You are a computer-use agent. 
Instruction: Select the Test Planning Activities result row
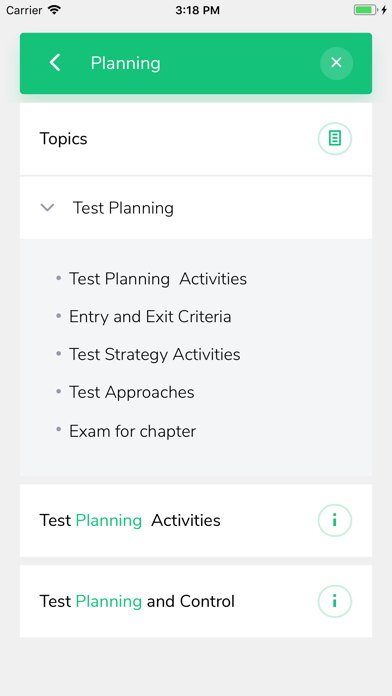[x=196, y=520]
